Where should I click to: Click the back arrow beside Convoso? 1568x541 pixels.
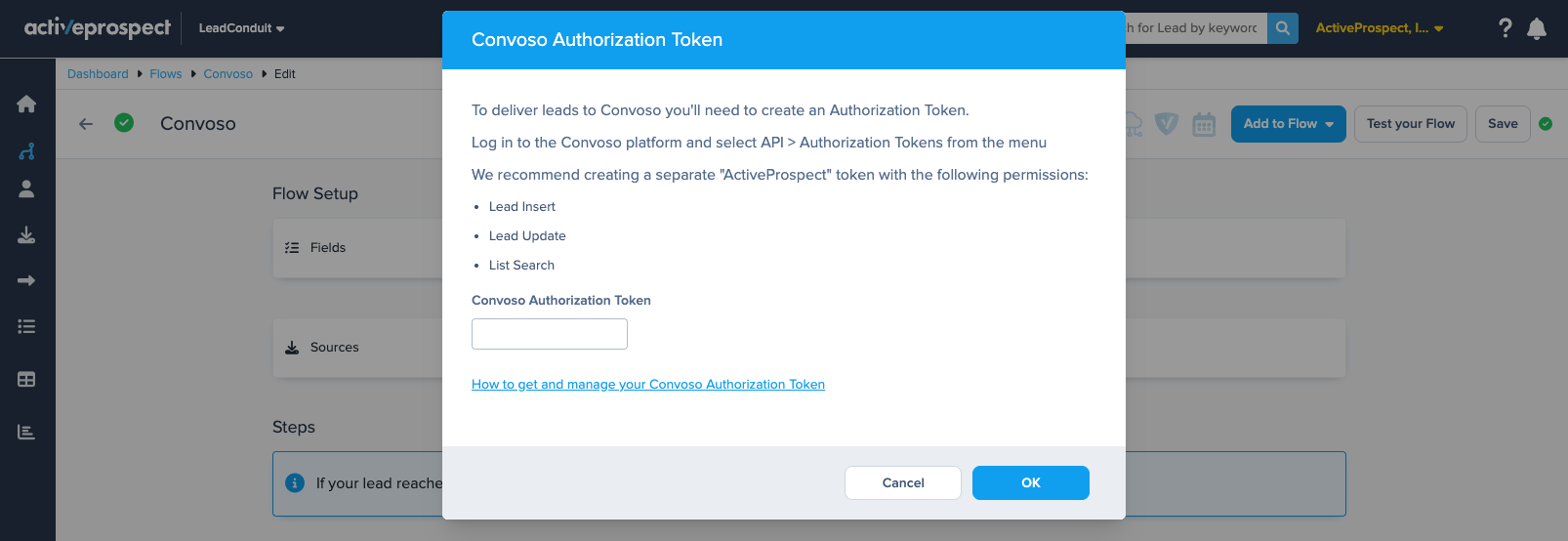pos(86,124)
